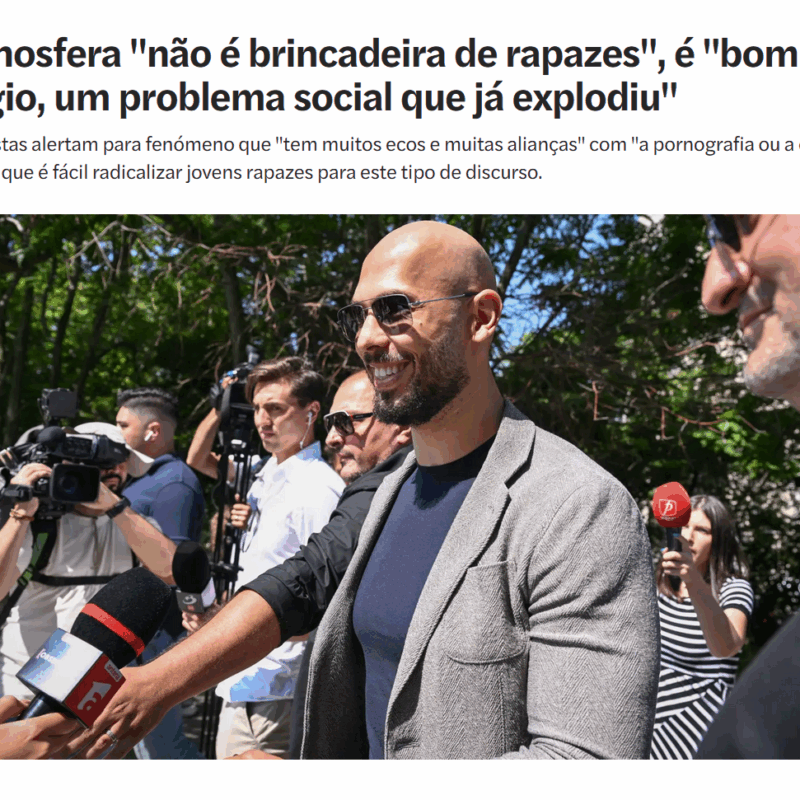Click the red round microphone held by woman
The width and height of the screenshot is (800, 800).
(x=671, y=505)
